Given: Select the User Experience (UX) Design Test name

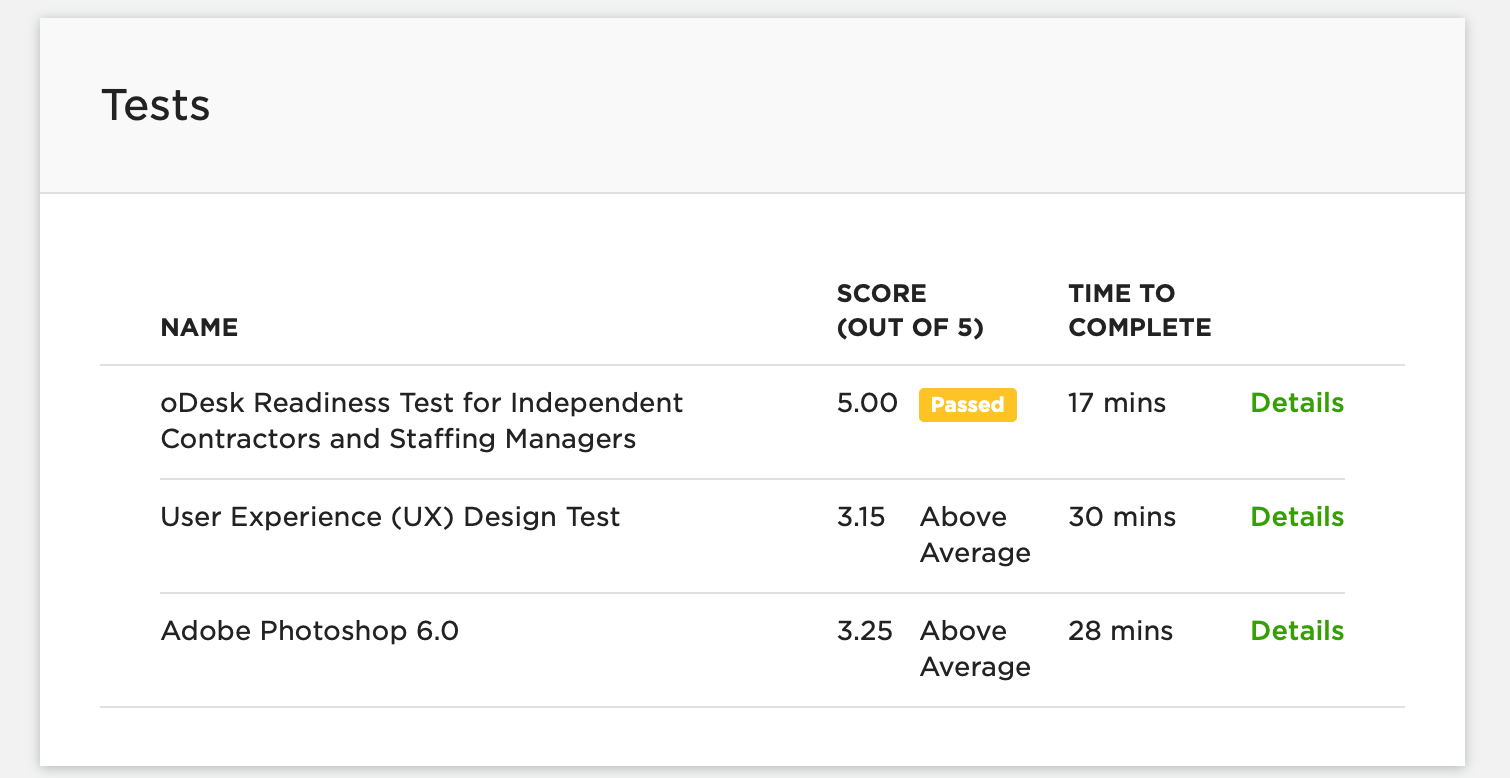Looking at the screenshot, I should point(390,517).
